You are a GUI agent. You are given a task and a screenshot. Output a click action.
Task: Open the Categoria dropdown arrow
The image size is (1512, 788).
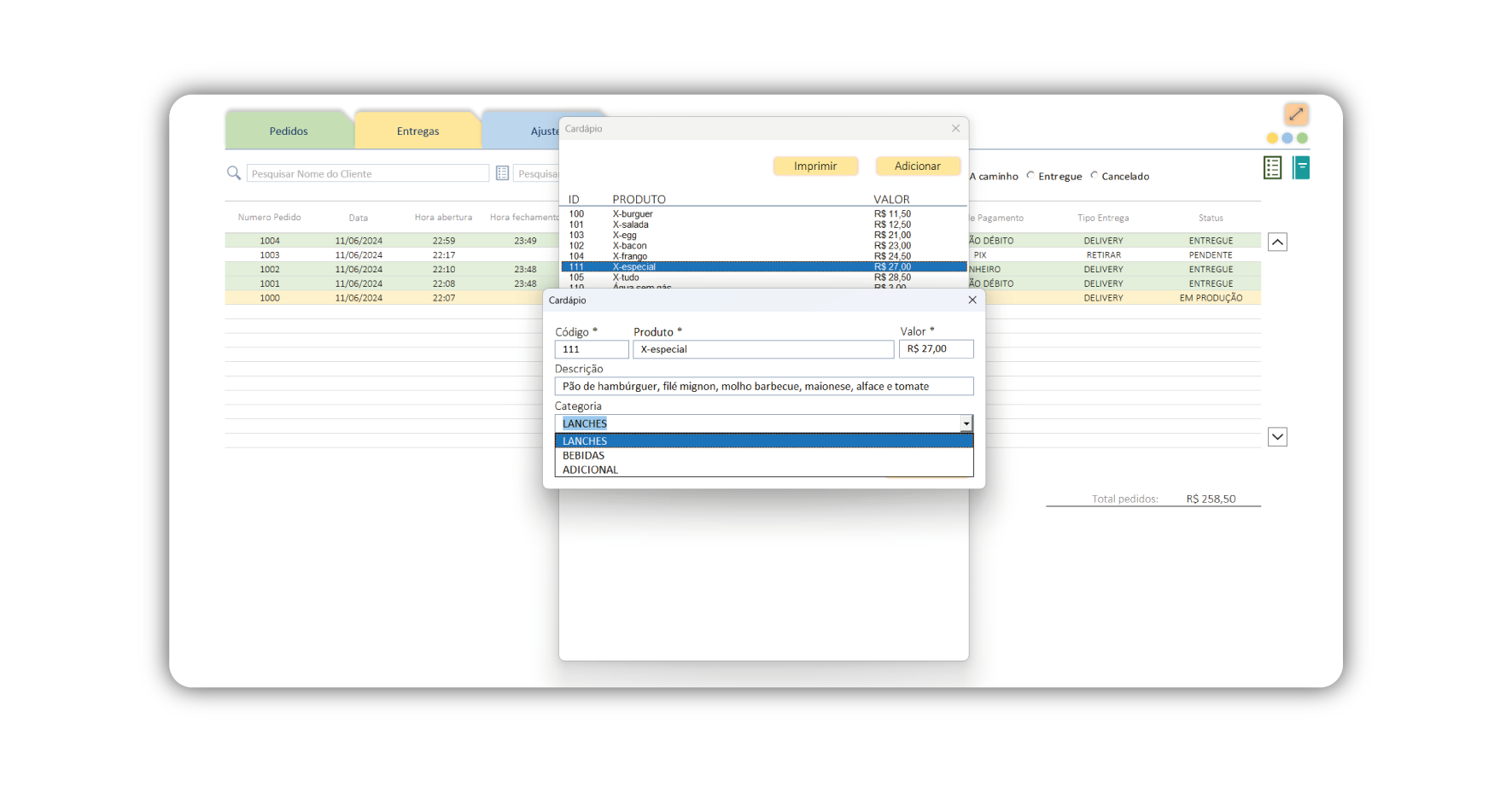pyautogui.click(x=966, y=423)
